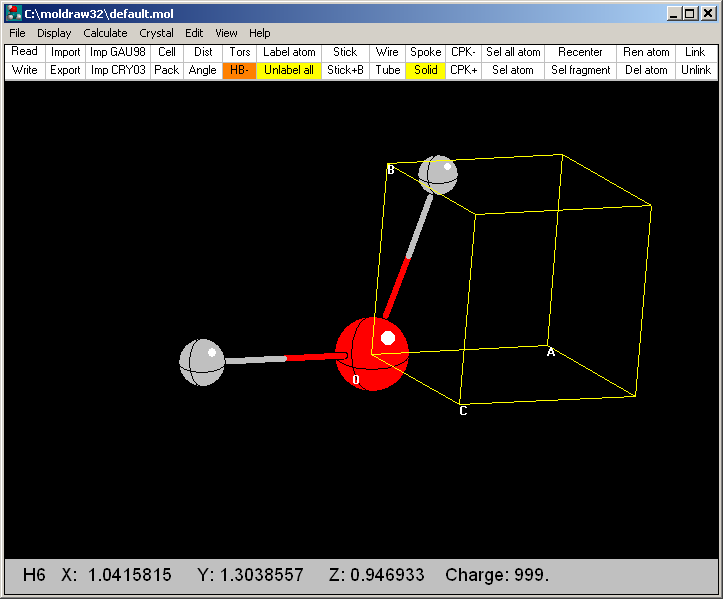The width and height of the screenshot is (723, 599).
Task: Toggle the orange HB- button
Action: click(239, 70)
